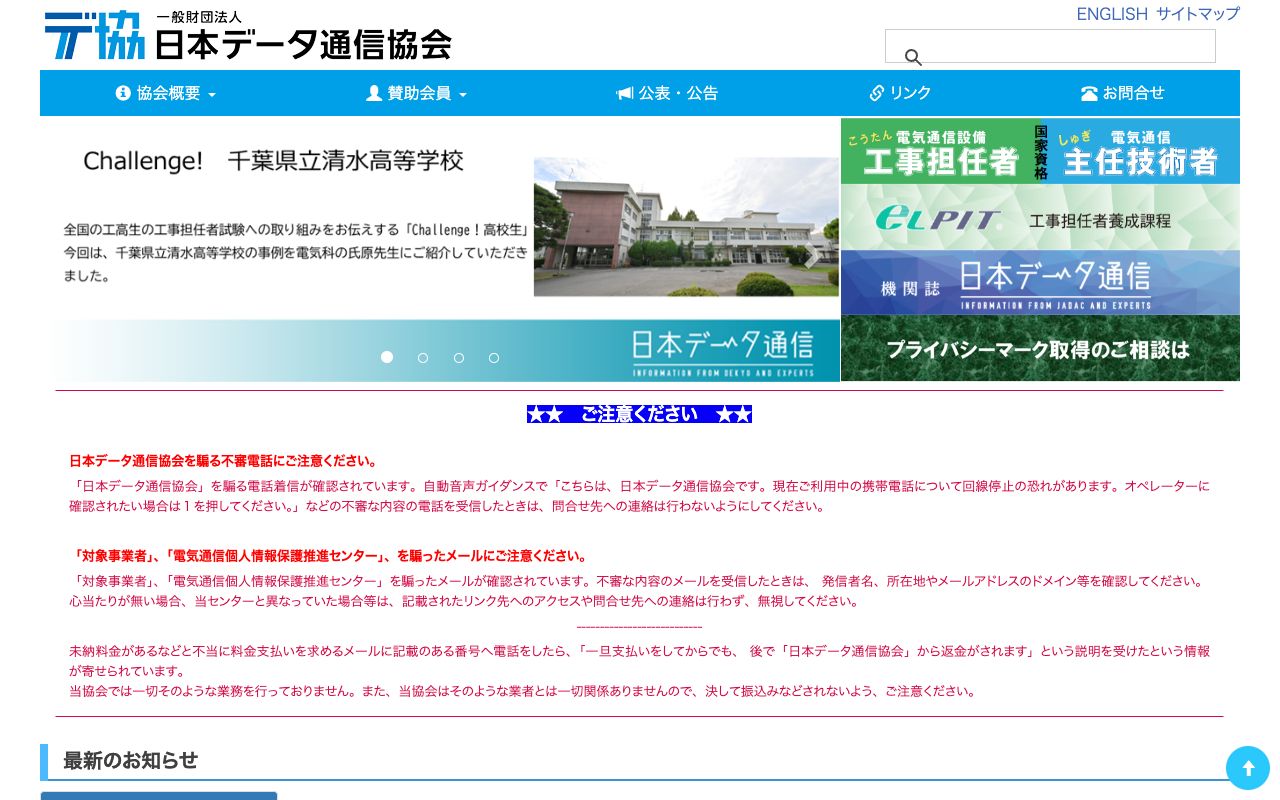Select the second carousel indicator dot
The image size is (1280, 800).
(423, 357)
